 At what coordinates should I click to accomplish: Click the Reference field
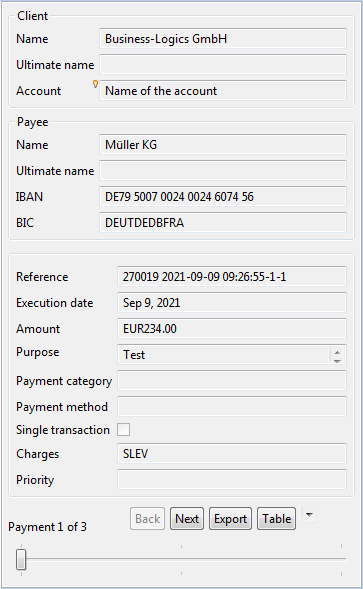[232, 277]
